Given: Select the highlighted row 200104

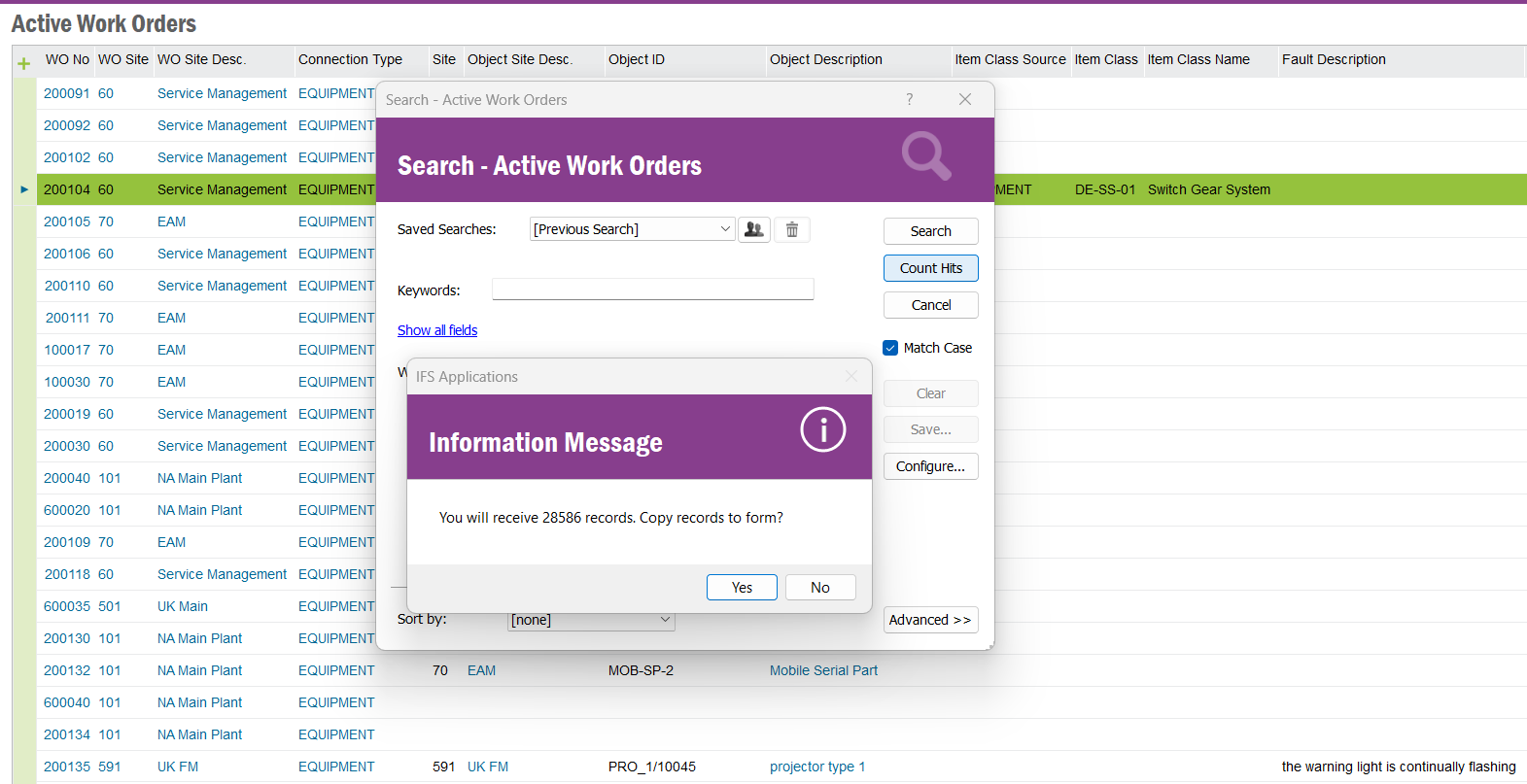Looking at the screenshot, I should (781, 189).
